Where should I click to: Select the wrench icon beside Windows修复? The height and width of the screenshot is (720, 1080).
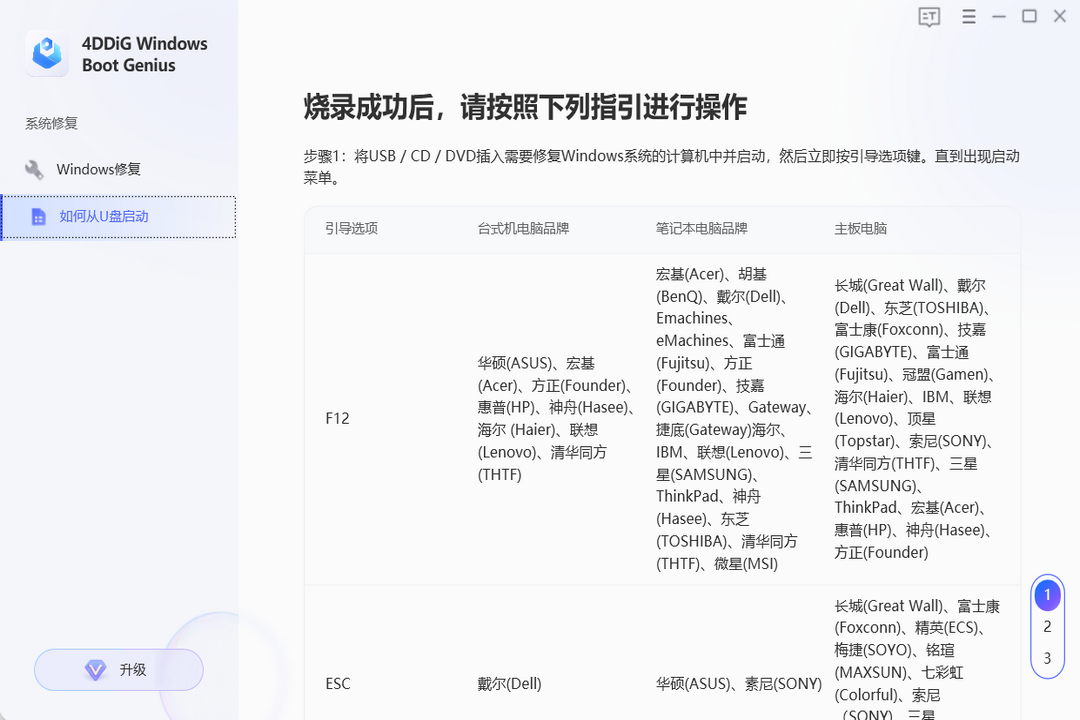(33, 169)
